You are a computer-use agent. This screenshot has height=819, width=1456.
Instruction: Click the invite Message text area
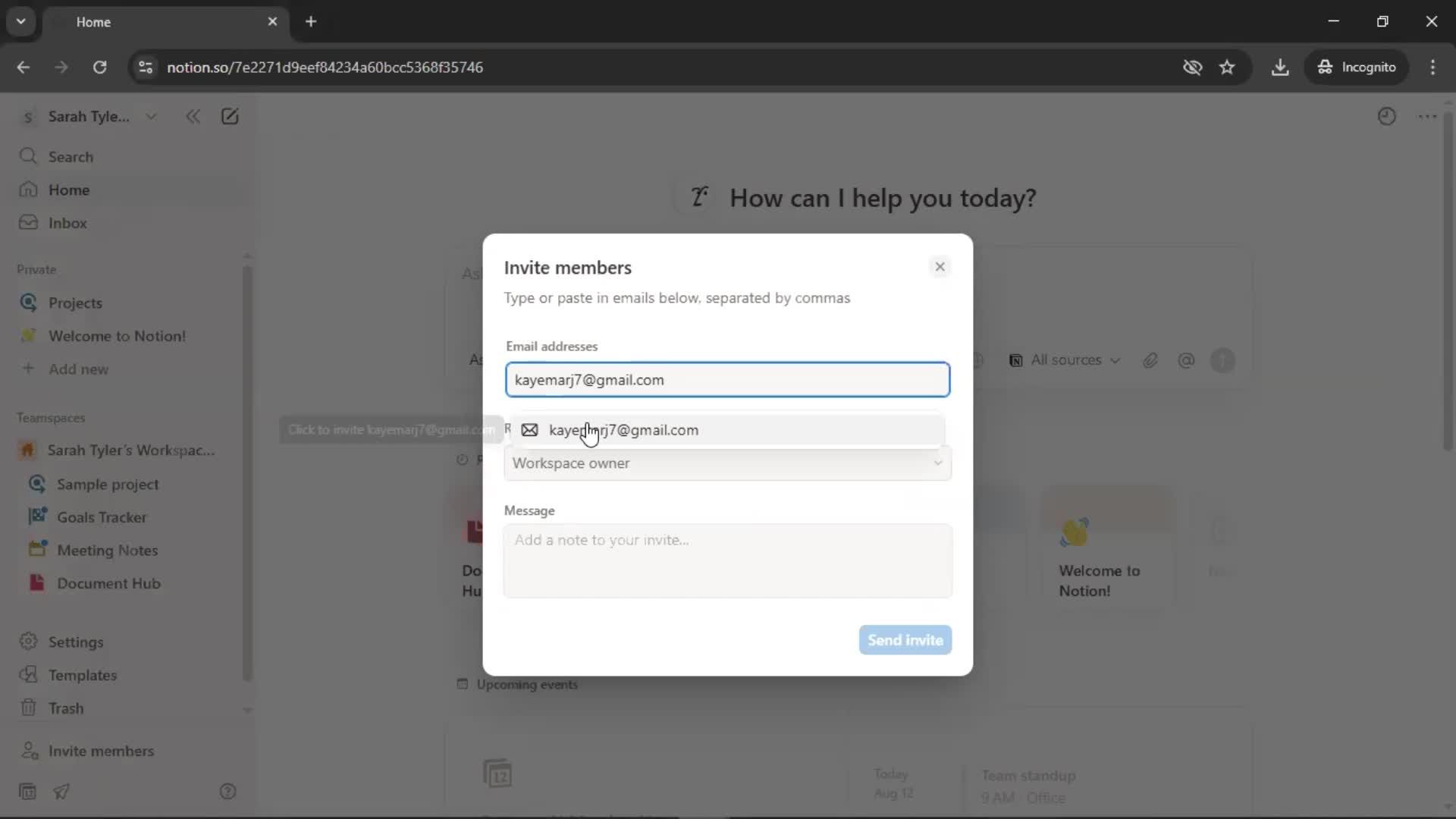tap(727, 561)
